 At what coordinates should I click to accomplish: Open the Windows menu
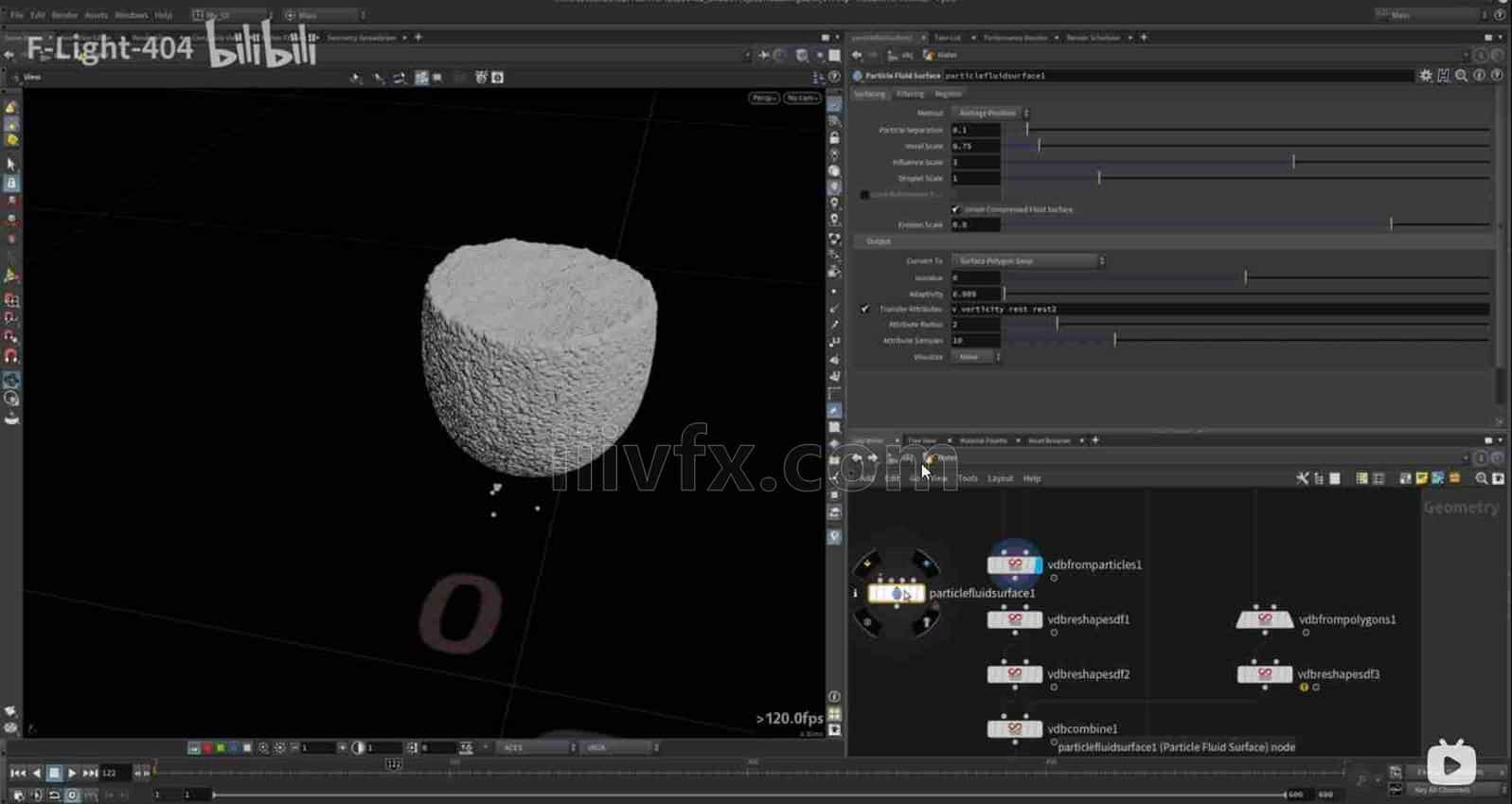(x=131, y=15)
